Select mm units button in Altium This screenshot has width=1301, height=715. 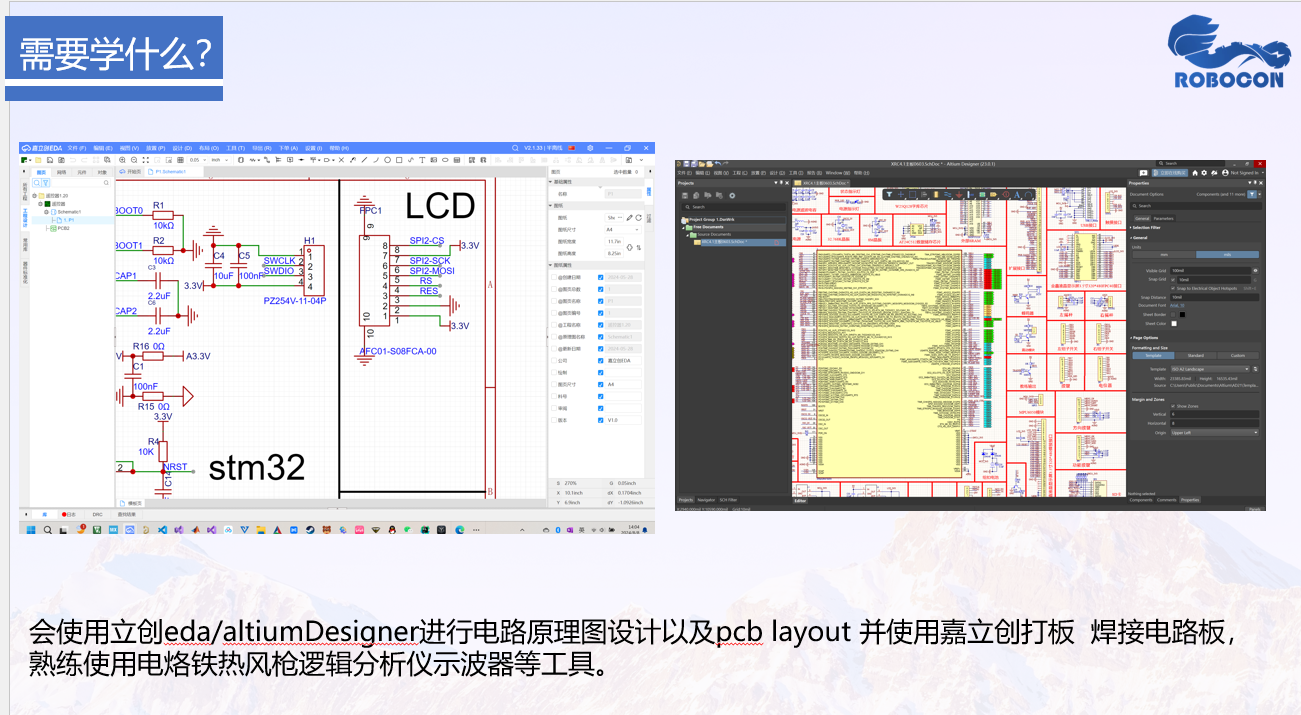click(1163, 255)
